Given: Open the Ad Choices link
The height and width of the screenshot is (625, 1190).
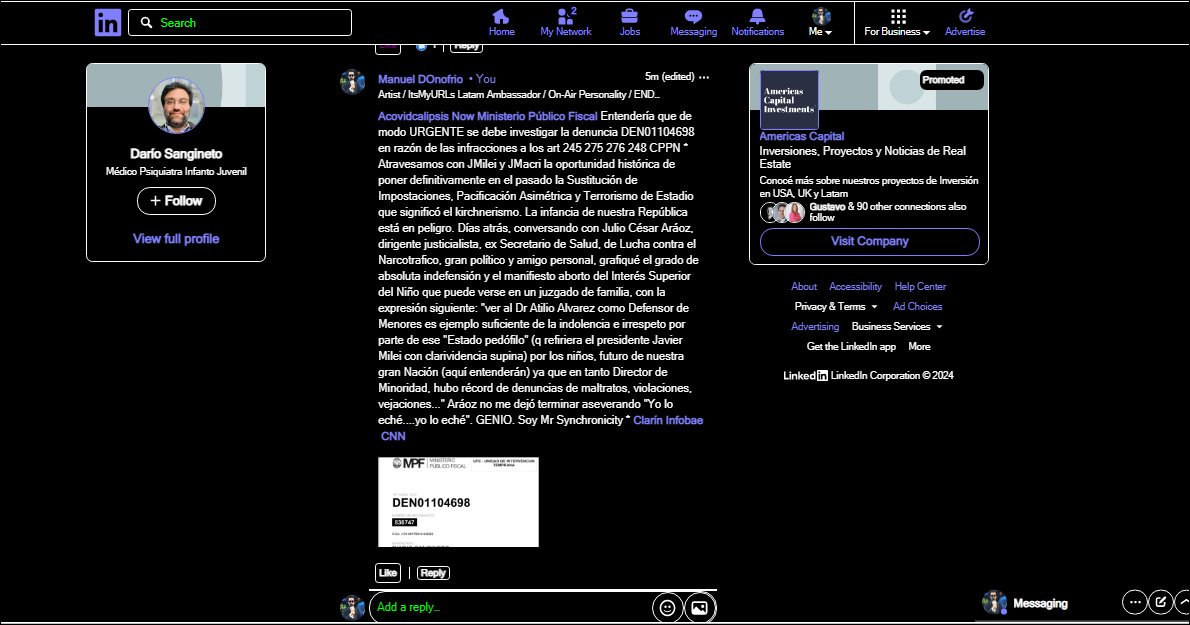Looking at the screenshot, I should 918,306.
